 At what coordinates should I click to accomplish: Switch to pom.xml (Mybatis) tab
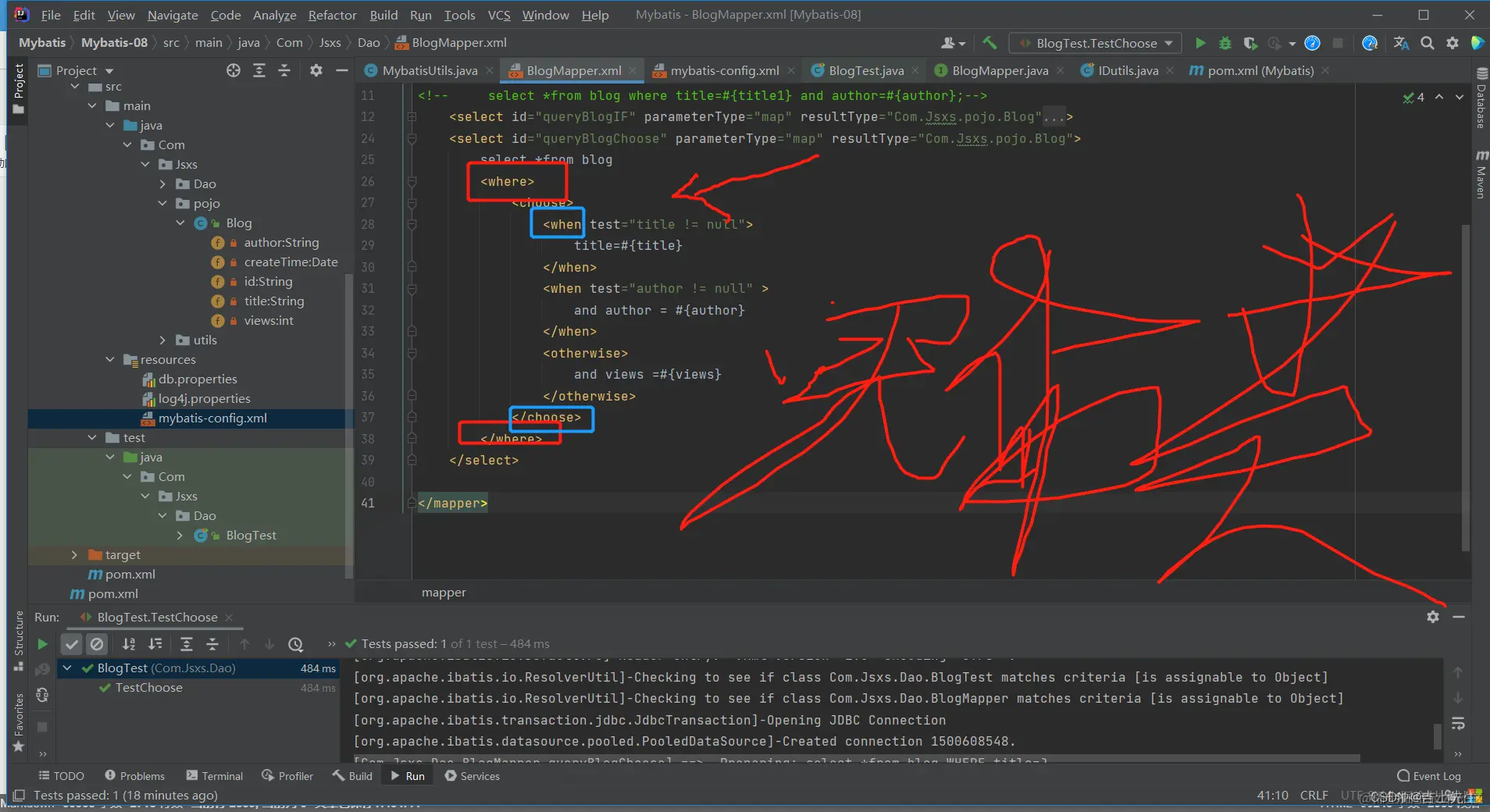point(1259,70)
